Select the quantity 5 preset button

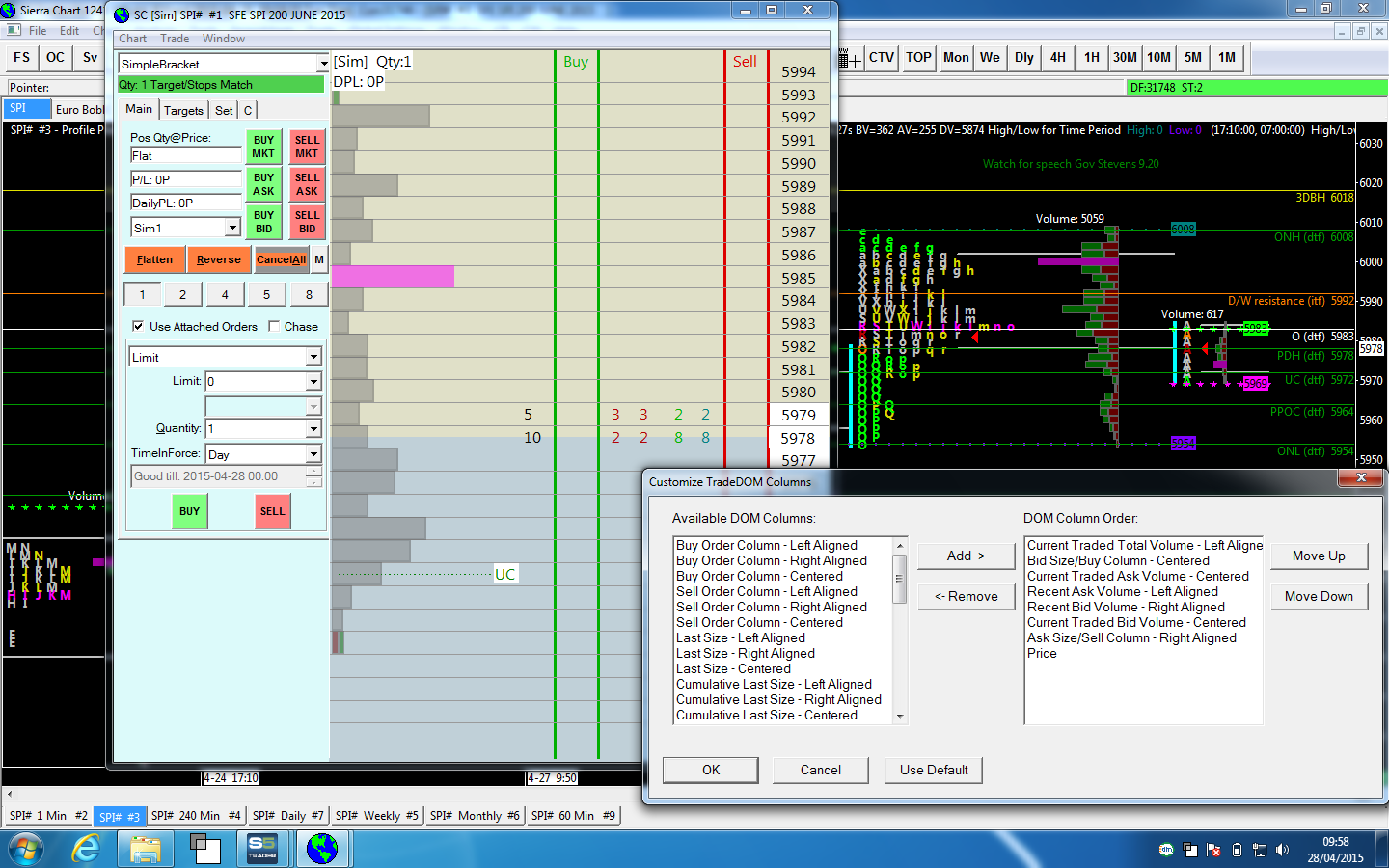(267, 295)
